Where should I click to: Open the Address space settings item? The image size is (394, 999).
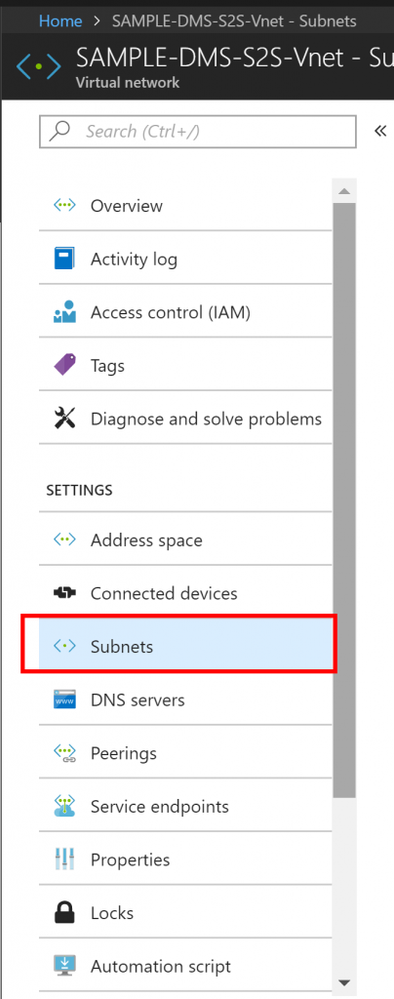[186, 540]
